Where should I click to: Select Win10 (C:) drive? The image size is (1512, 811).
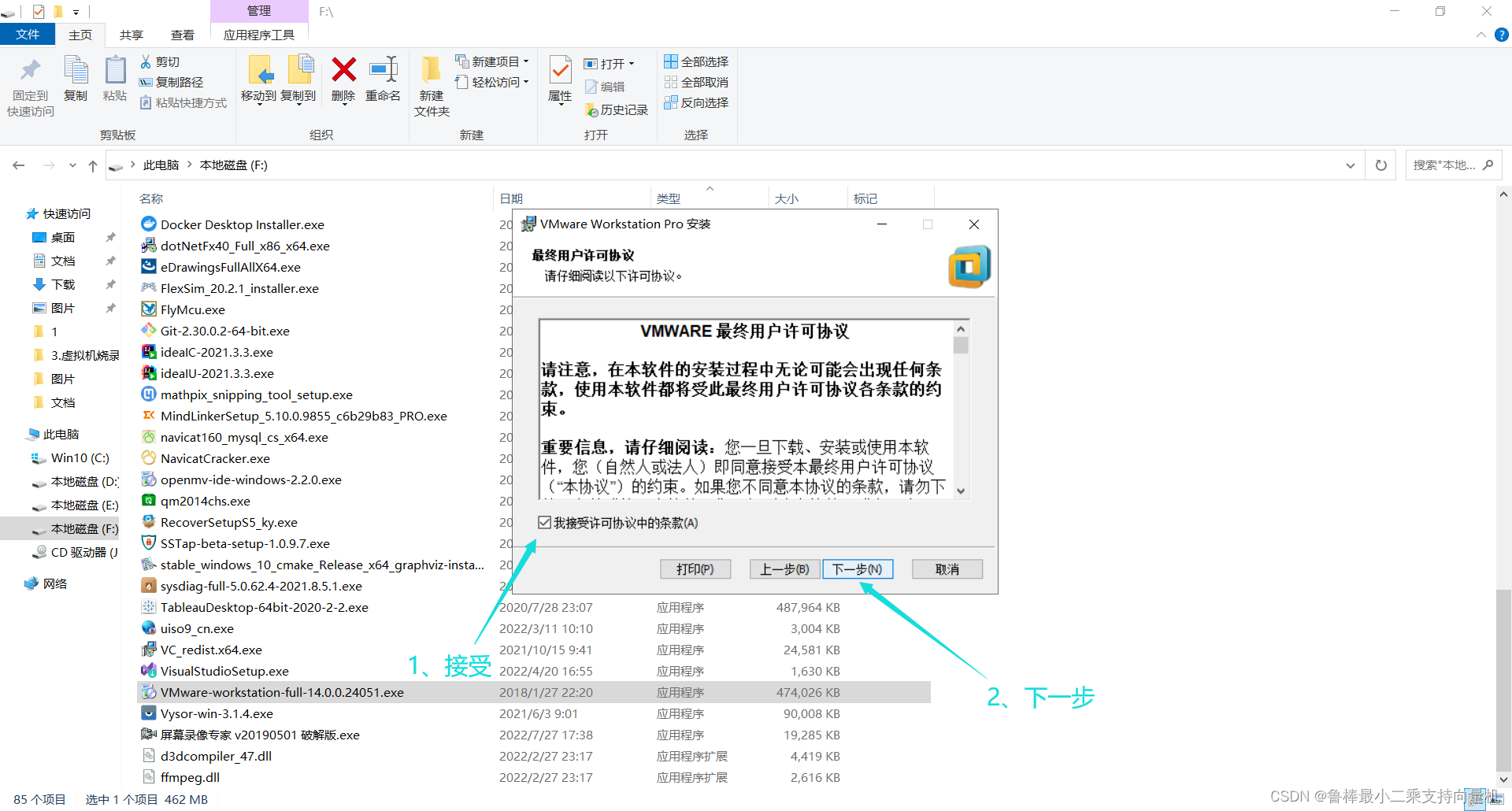[80, 457]
